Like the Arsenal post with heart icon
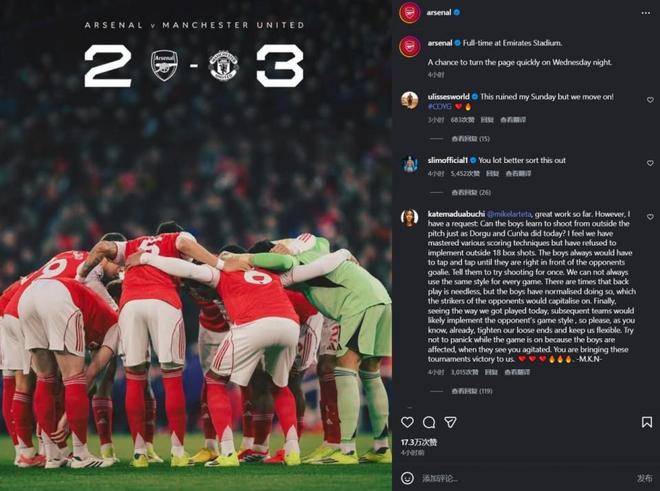Screen dimensions: 660x491 coord(407,422)
